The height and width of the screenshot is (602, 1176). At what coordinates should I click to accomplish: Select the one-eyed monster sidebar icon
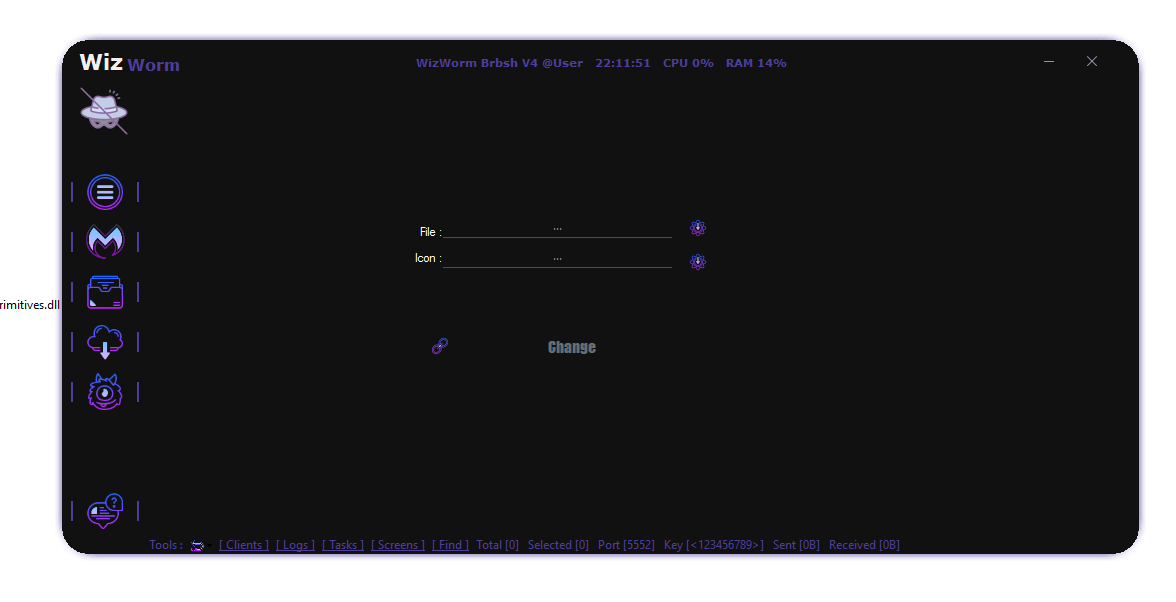point(105,392)
